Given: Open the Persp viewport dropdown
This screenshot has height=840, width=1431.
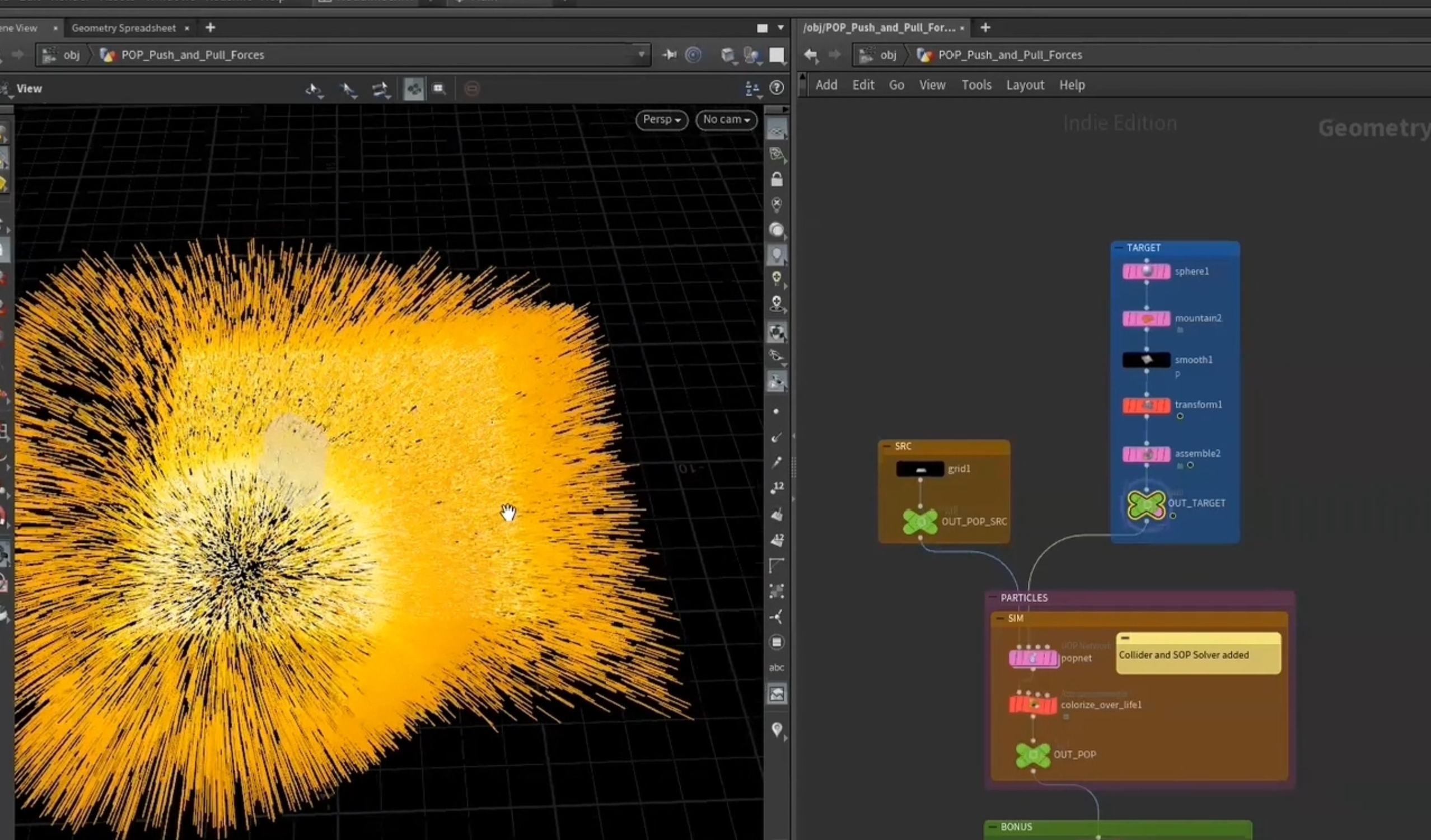Looking at the screenshot, I should point(662,120).
